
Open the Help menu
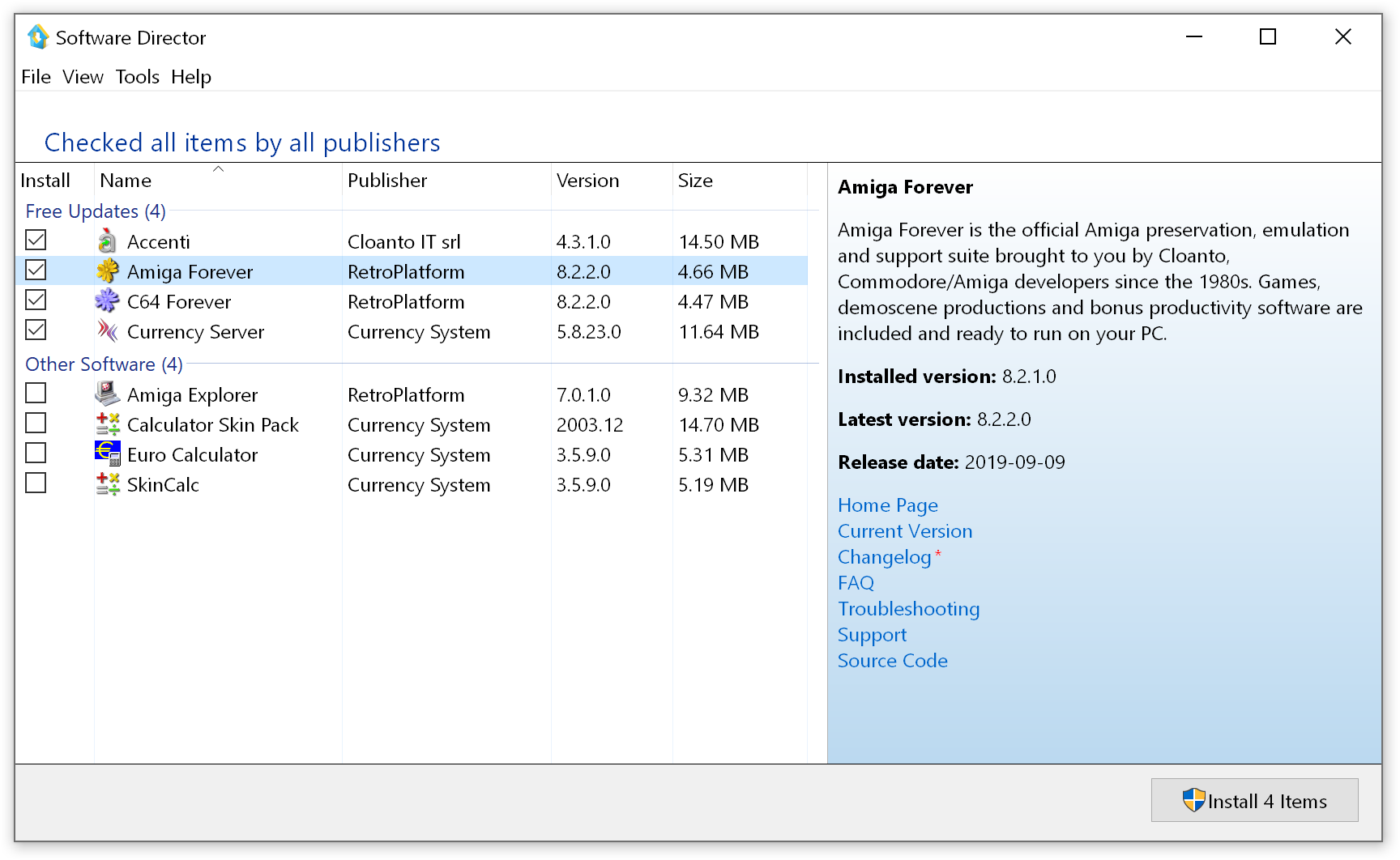[x=191, y=77]
